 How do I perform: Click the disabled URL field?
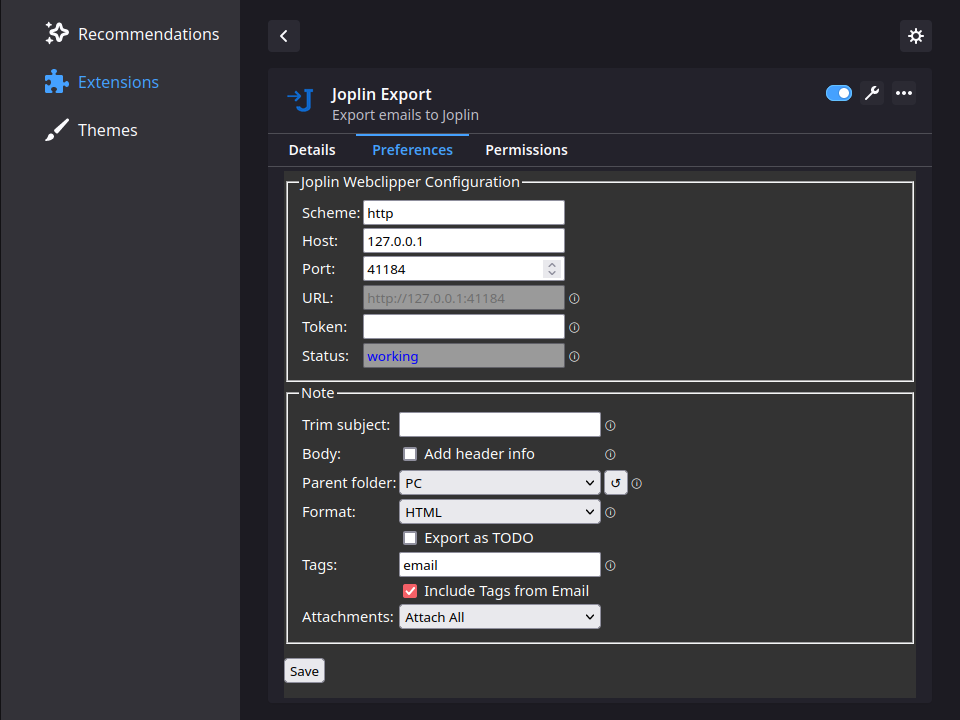[x=463, y=298]
